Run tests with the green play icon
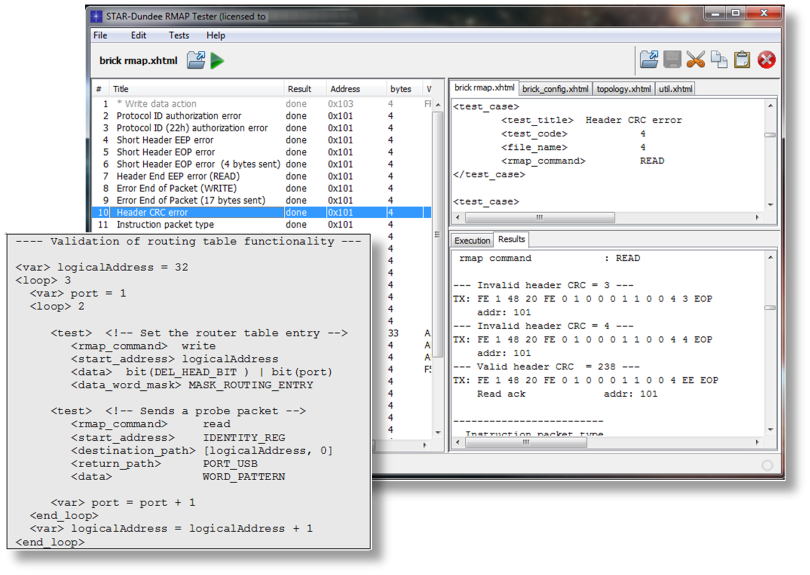This screenshot has width=810, height=575. click(217, 61)
